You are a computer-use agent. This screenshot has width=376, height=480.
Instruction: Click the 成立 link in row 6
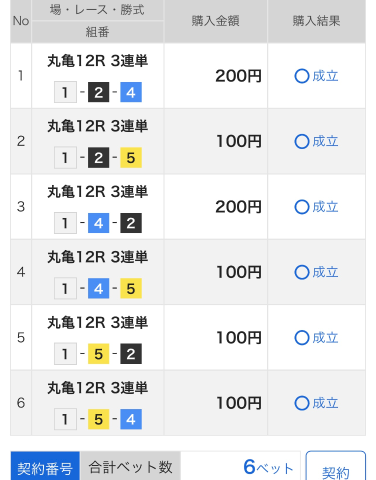pyautogui.click(x=325, y=403)
